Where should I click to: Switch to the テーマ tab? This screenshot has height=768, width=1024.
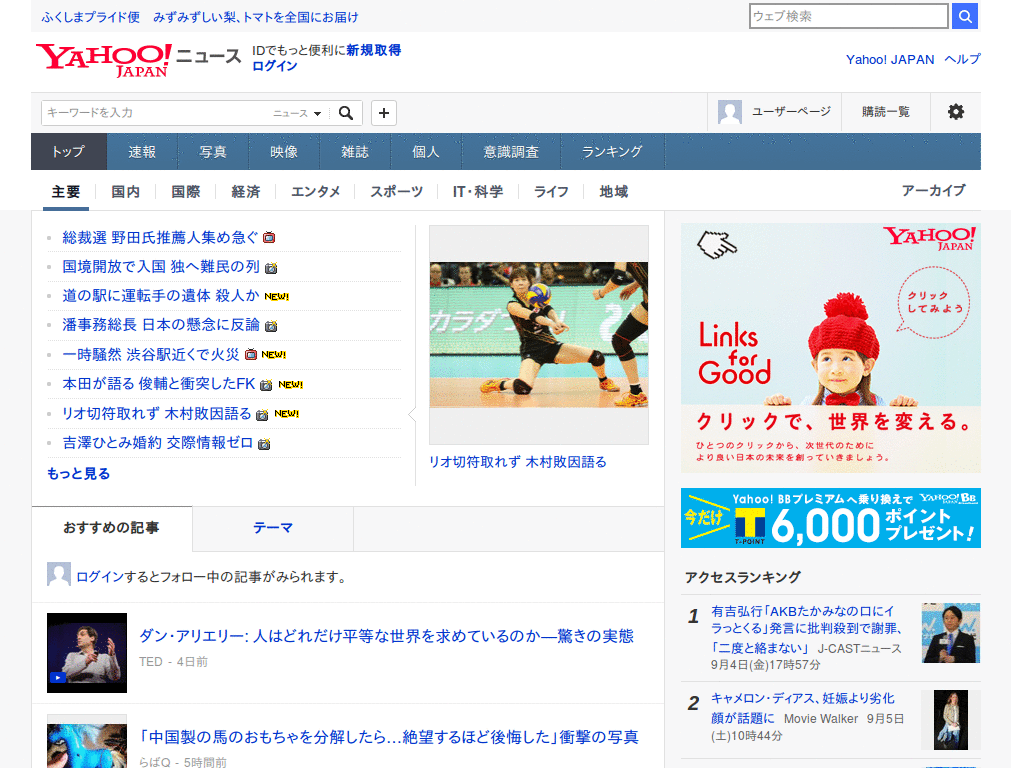coord(273,528)
